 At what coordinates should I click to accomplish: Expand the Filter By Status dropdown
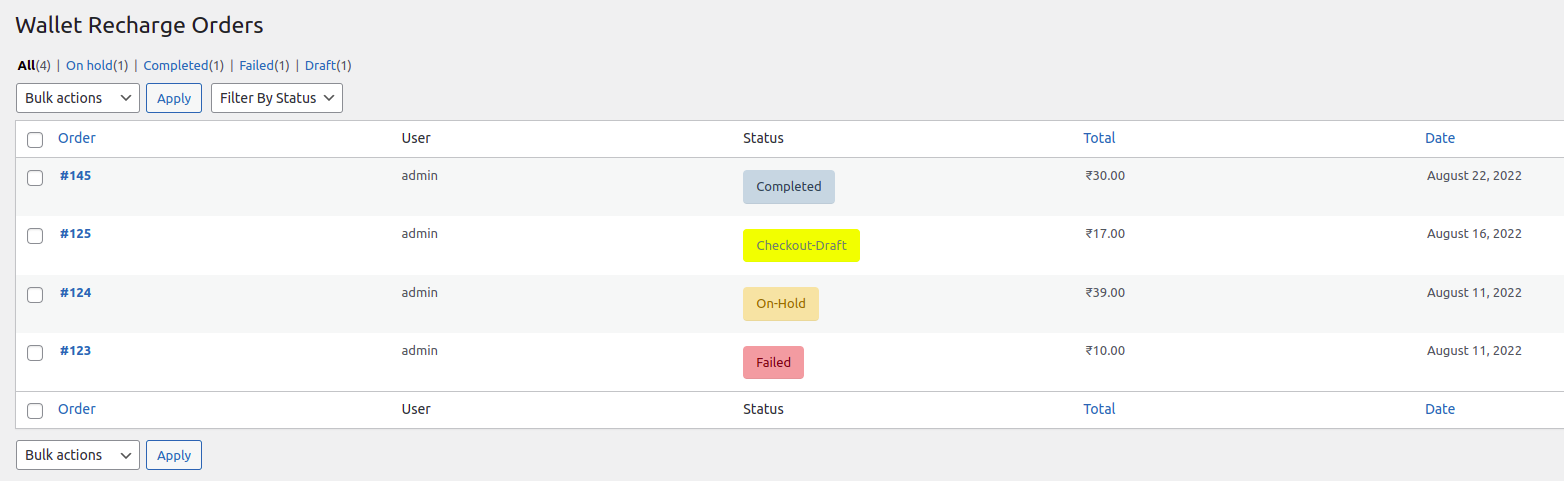click(x=277, y=98)
